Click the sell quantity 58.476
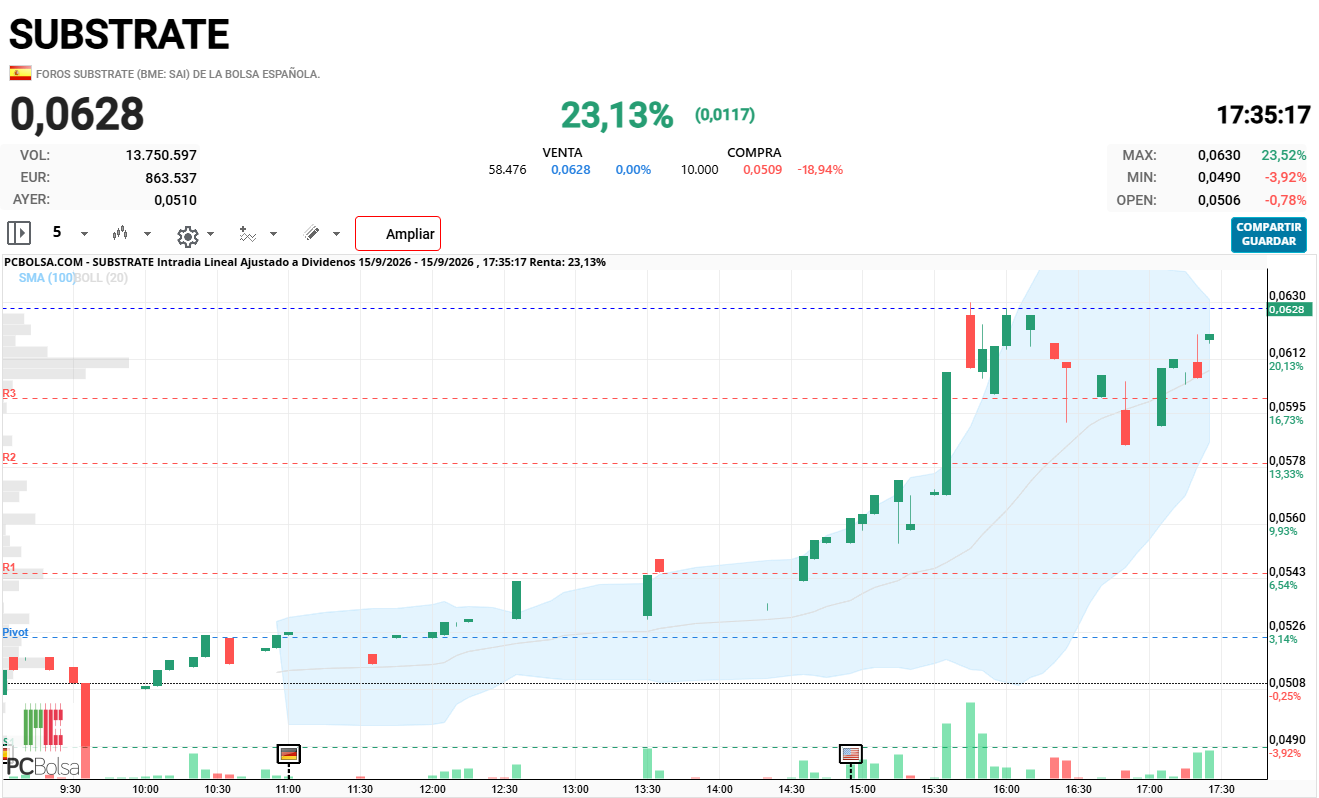Screen dimensions: 1319x798 507,170
